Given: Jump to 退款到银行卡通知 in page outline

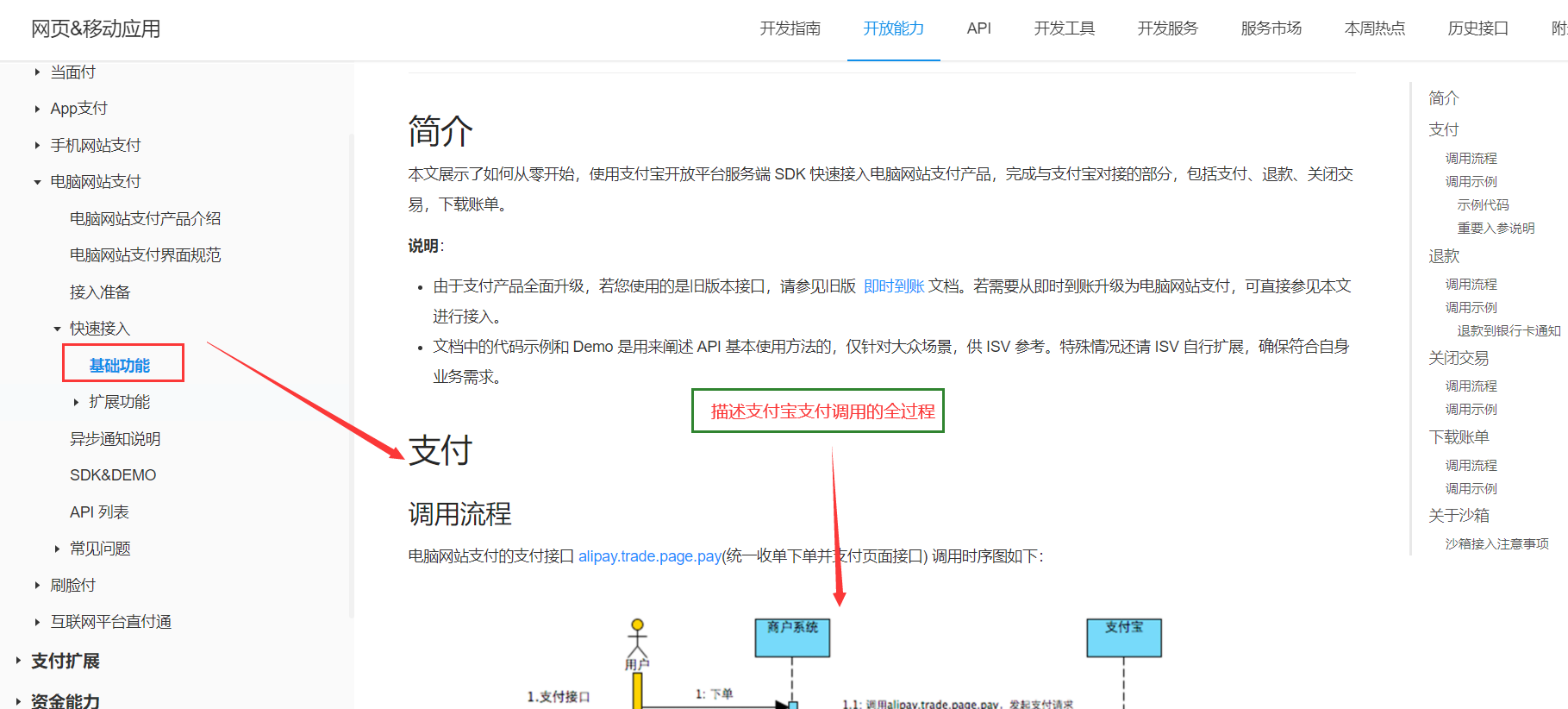Looking at the screenshot, I should pos(1509,330).
